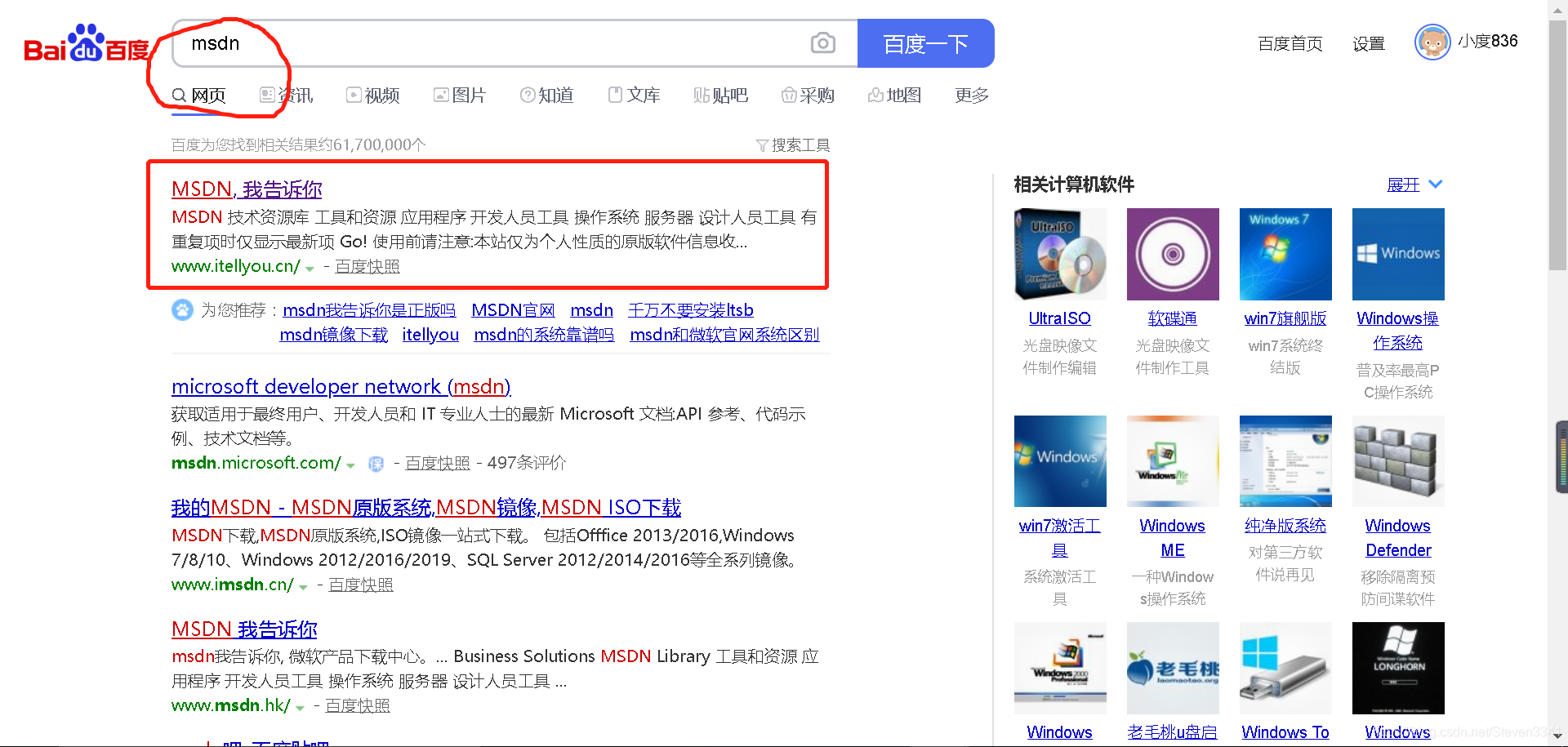Image resolution: width=1568 pixels, height=747 pixels.
Task: Switch to the 贴吧 tab
Action: 721,96
